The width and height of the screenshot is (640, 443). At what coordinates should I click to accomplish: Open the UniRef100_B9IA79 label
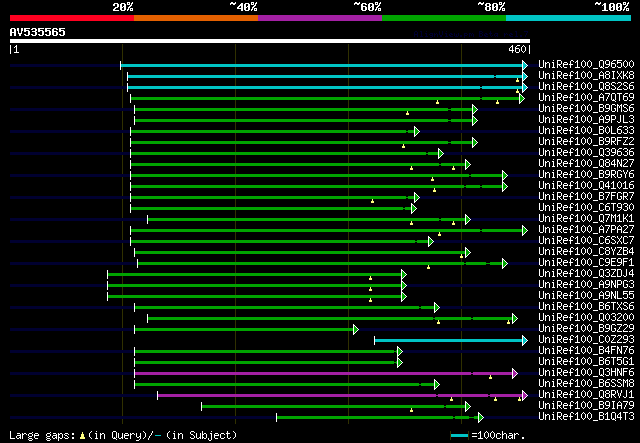coord(586,406)
